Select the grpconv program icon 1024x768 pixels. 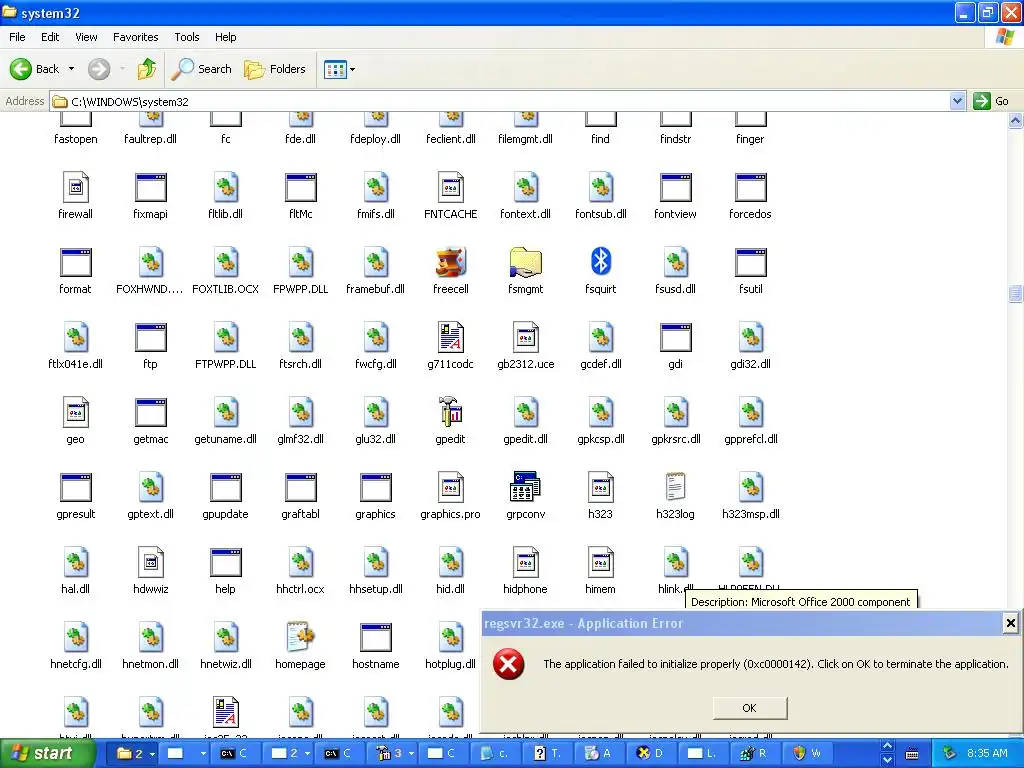525,487
